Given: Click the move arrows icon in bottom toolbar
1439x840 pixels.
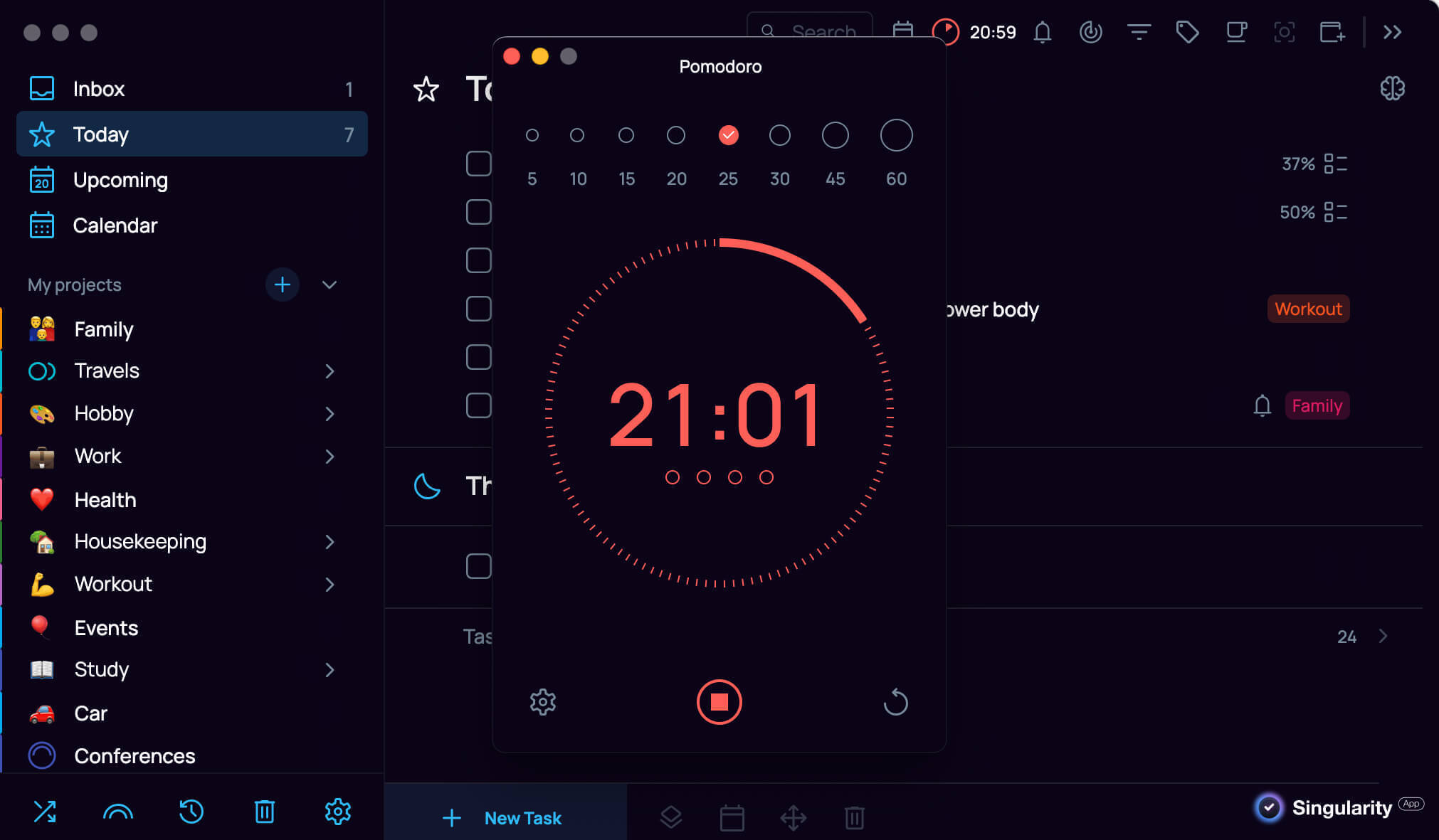Looking at the screenshot, I should (x=794, y=818).
